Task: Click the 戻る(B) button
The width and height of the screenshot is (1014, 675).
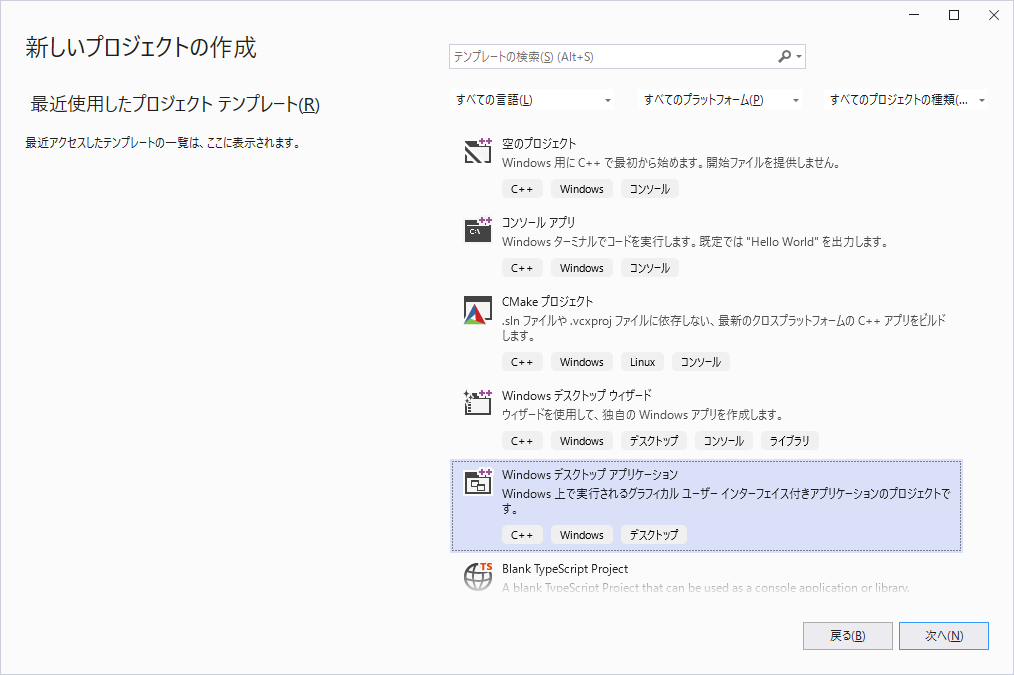Action: click(847, 636)
